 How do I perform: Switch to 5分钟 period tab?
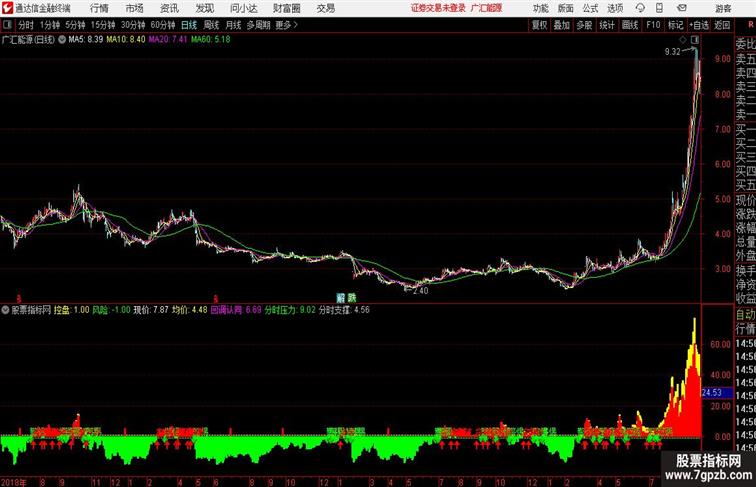[75, 25]
